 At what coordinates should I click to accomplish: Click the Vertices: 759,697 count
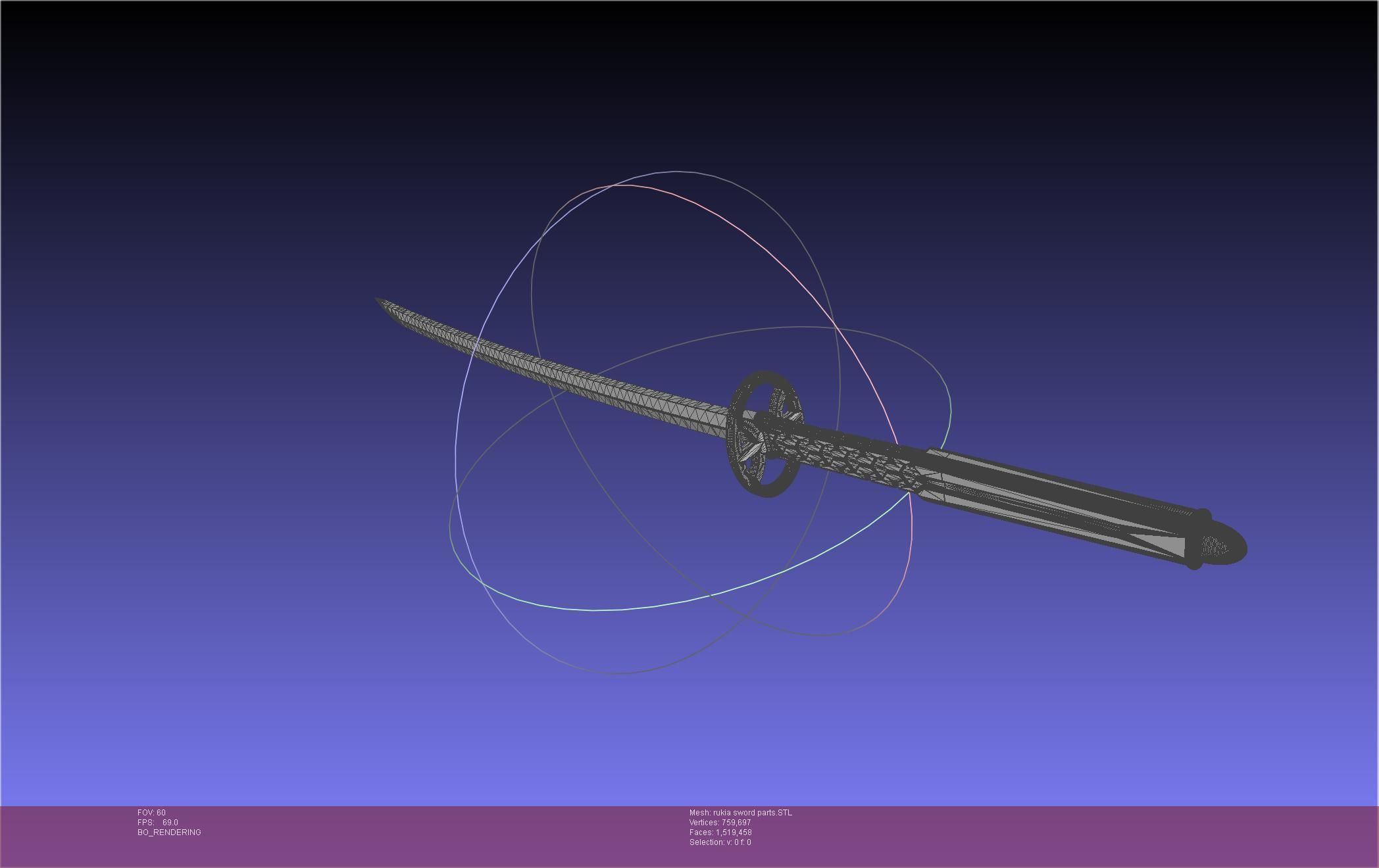point(720,823)
